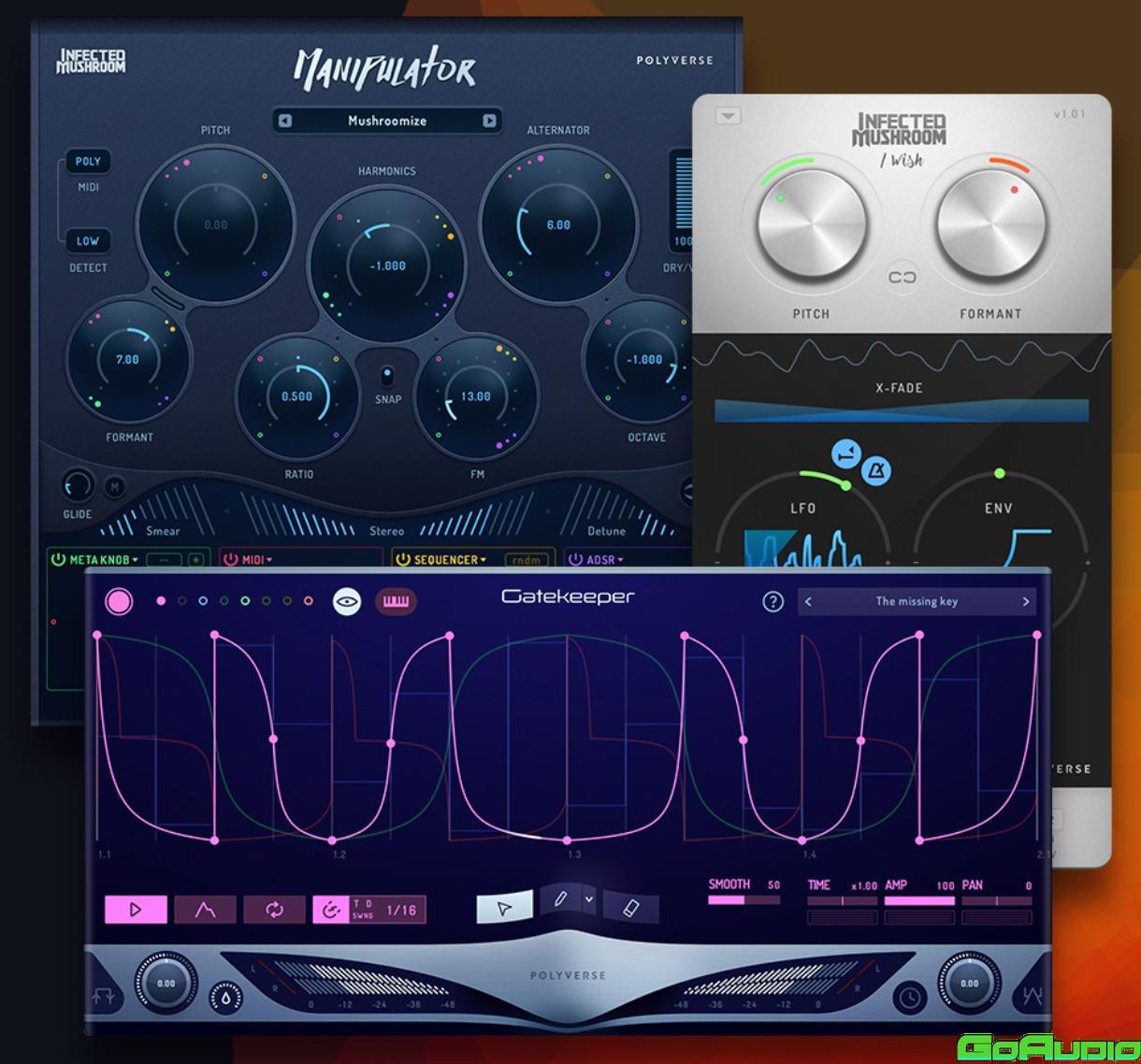Click the FM knob showing 13.00
Screen dimensions: 1141x1064
(x=476, y=396)
